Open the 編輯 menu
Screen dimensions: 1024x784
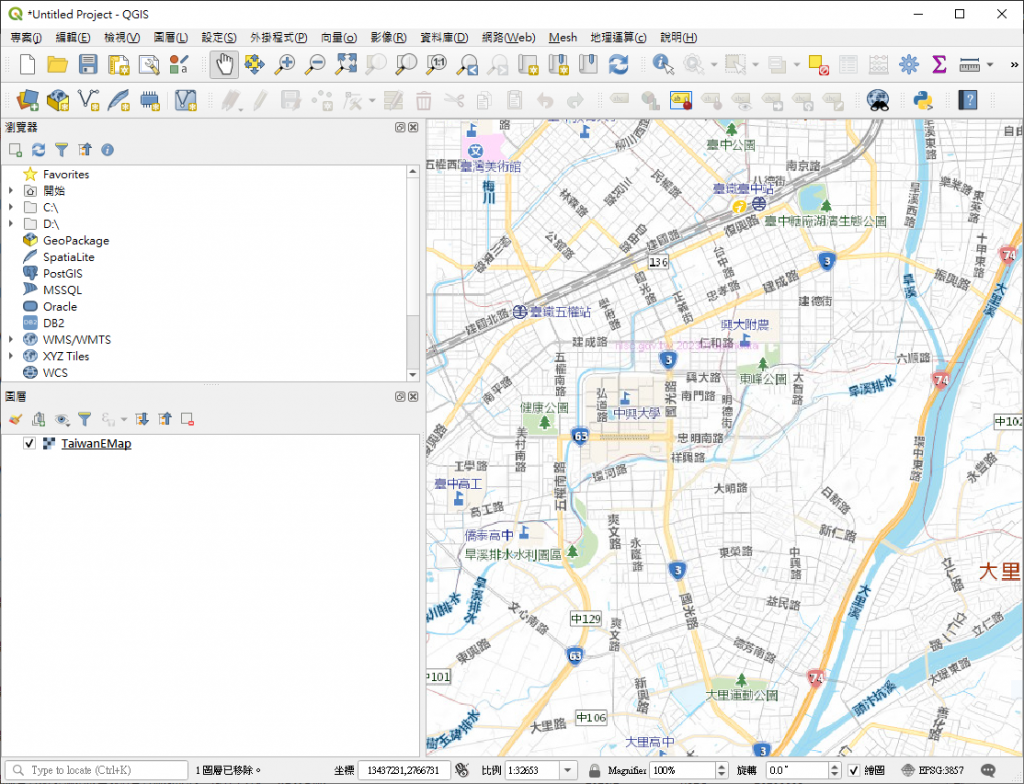point(72,37)
